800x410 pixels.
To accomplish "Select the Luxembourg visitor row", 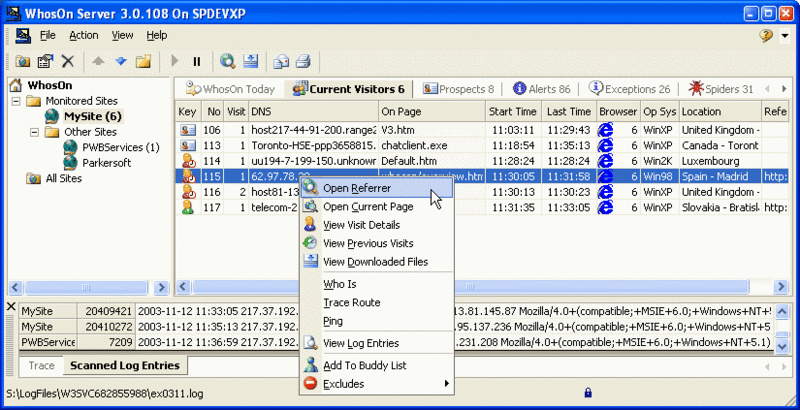I will click(482, 161).
